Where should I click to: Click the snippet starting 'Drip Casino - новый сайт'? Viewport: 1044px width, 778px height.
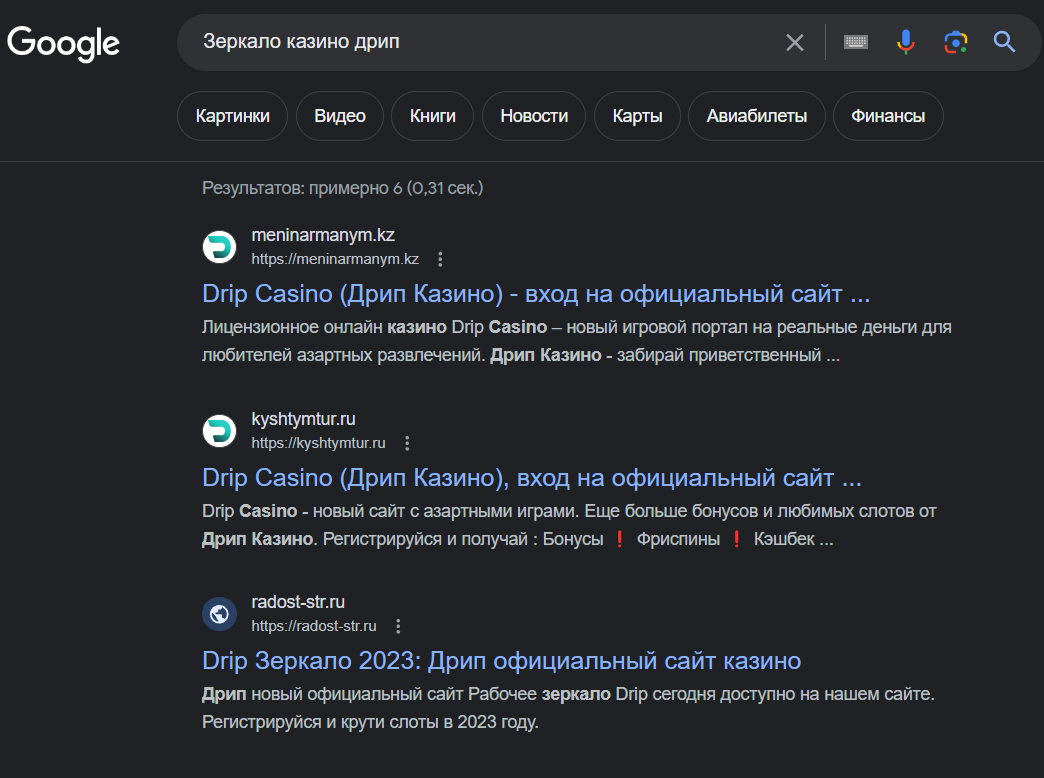pos(569,525)
